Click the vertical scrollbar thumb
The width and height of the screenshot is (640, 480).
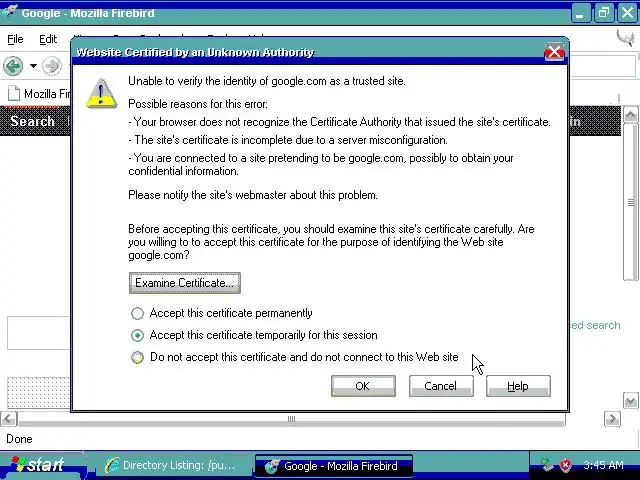pos(631,202)
